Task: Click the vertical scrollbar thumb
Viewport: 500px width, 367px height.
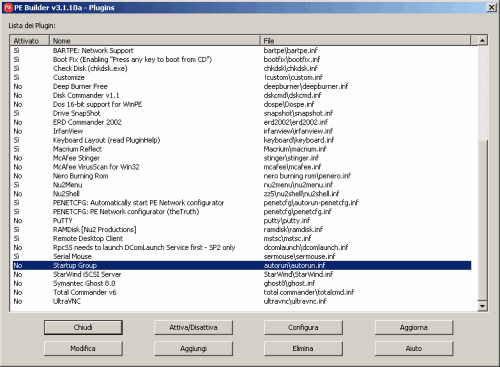Action: [482, 220]
